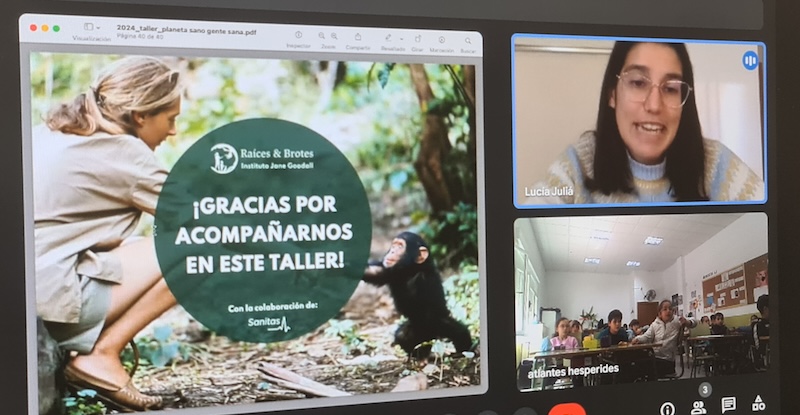Open the Compartir share icon

(357, 36)
